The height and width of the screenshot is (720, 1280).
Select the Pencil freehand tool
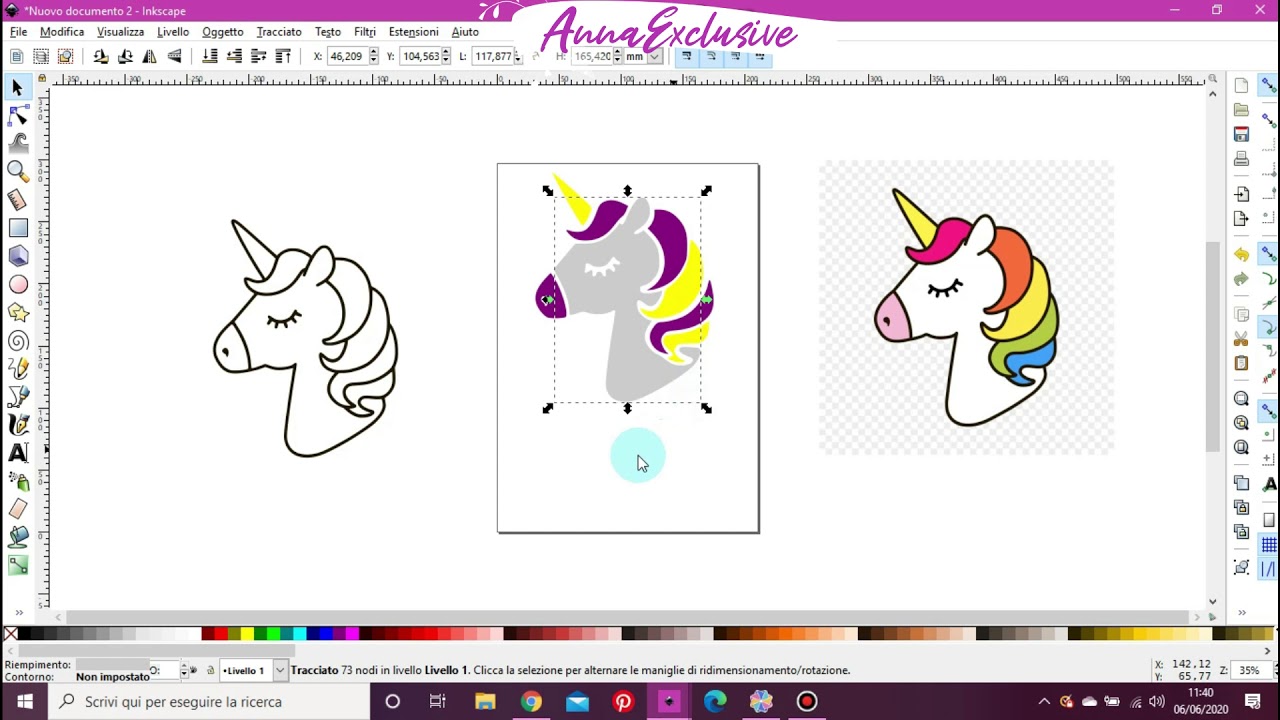(17, 369)
